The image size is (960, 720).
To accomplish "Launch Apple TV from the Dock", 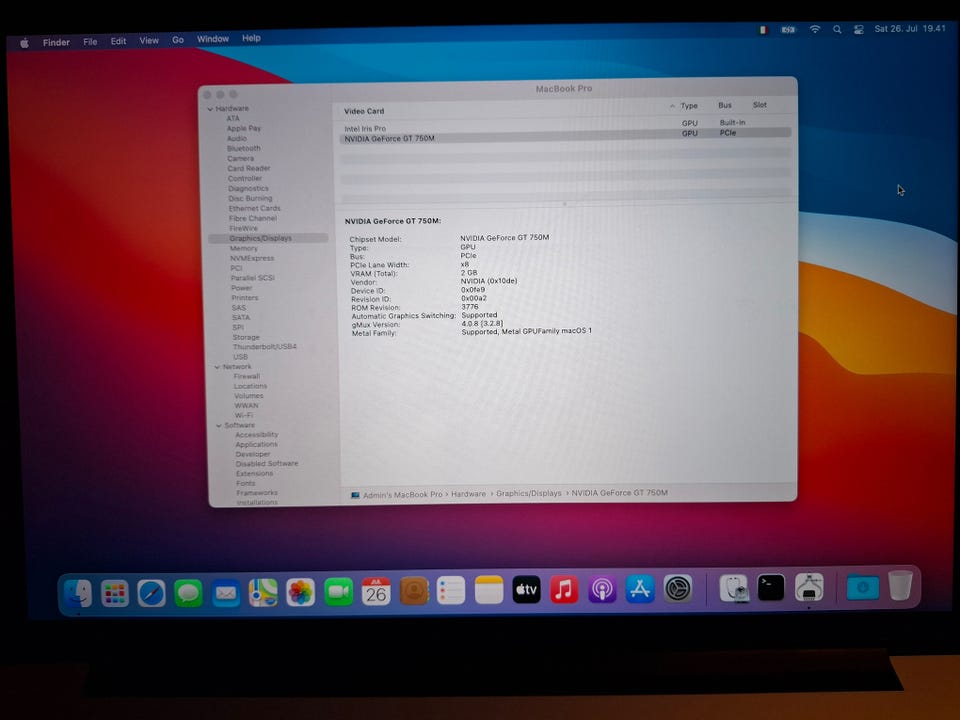I will [527, 590].
